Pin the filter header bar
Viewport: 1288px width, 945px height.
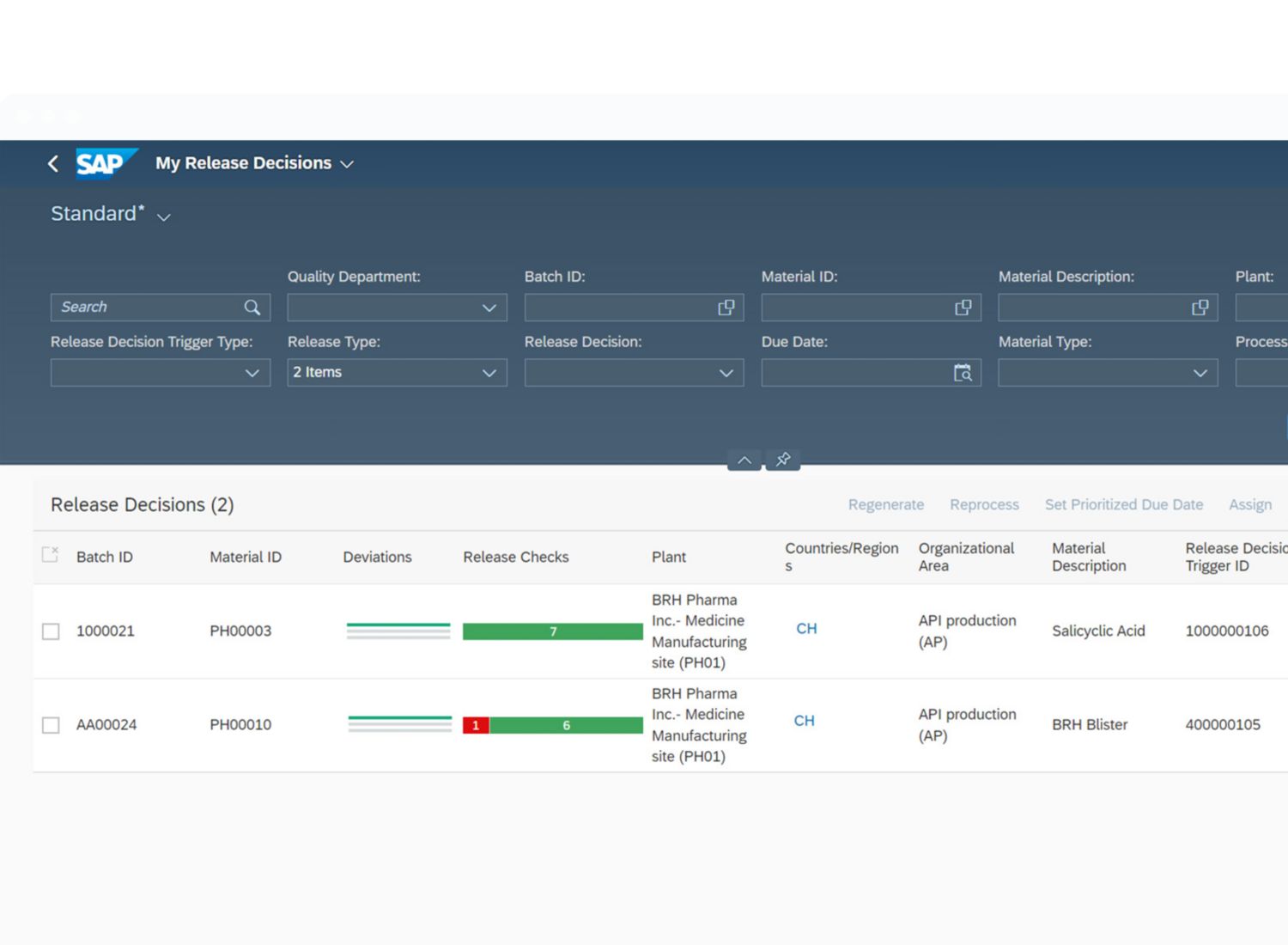coord(783,460)
